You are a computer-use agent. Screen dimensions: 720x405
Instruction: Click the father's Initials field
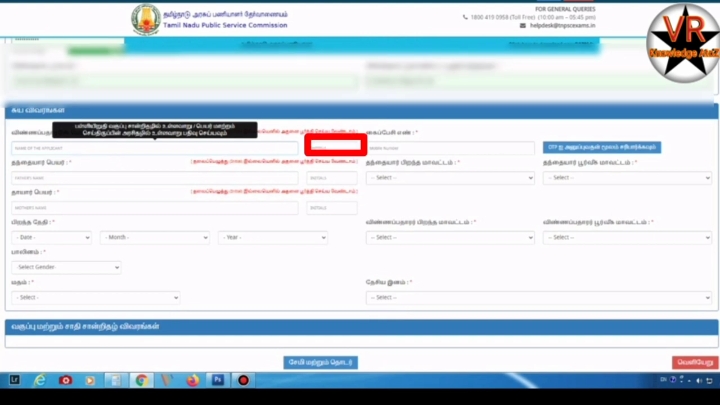332,178
